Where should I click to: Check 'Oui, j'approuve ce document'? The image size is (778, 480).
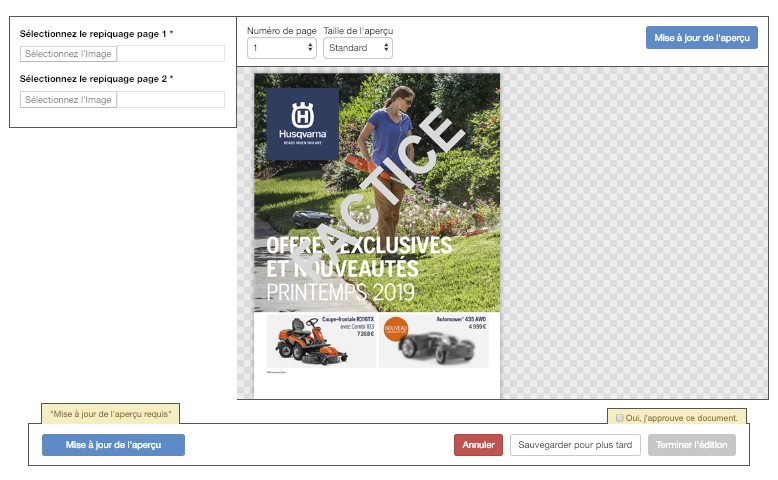point(619,418)
